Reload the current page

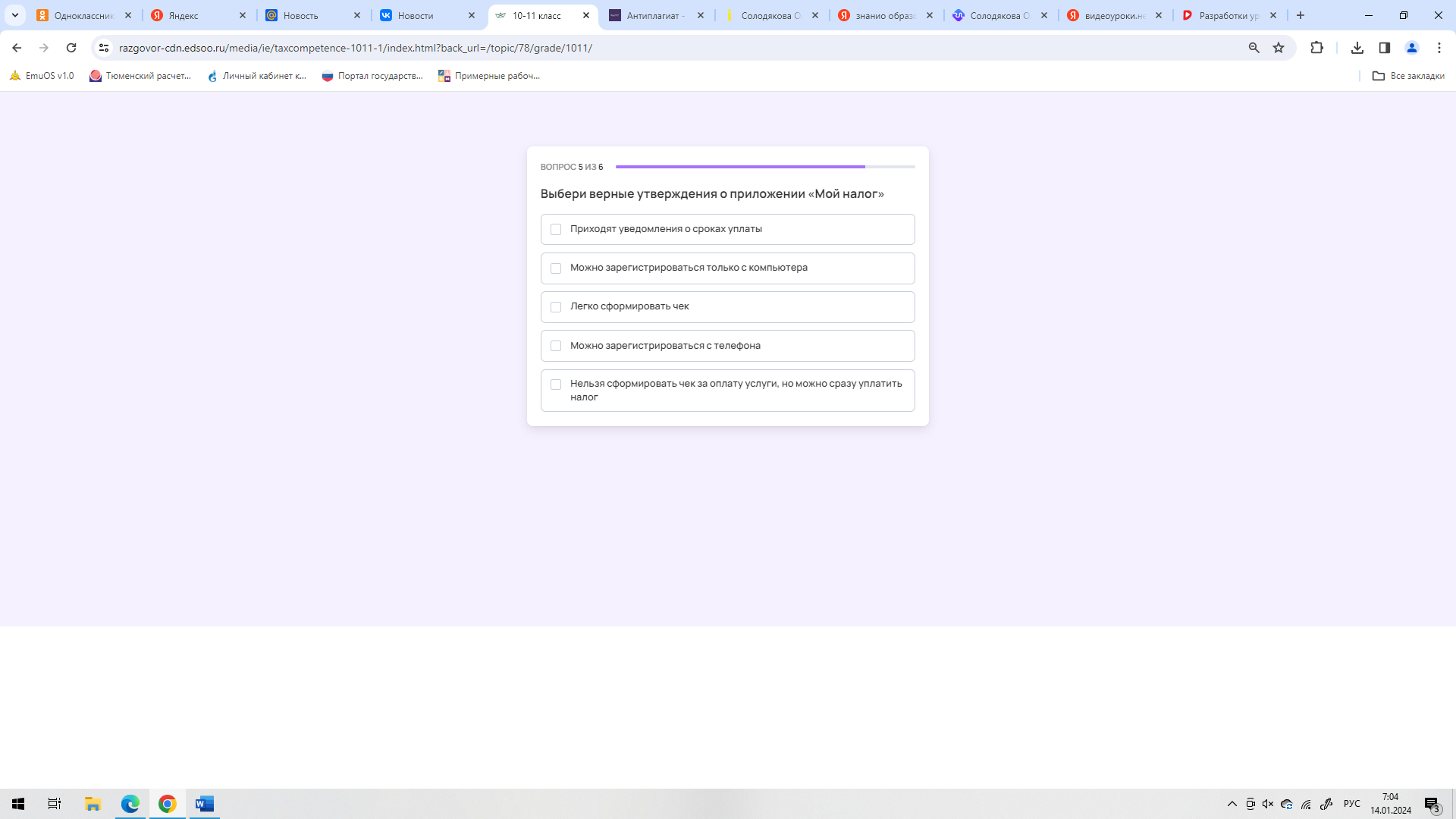71,48
